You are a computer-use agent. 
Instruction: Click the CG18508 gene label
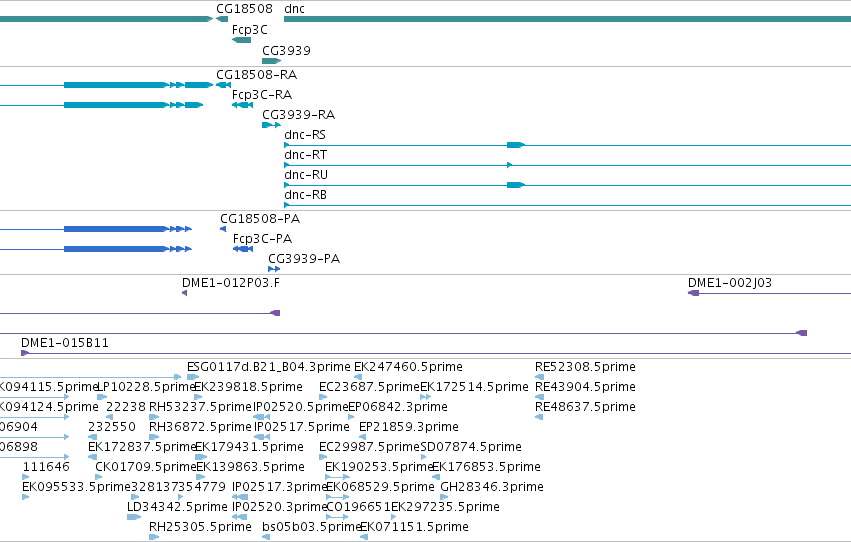point(244,9)
